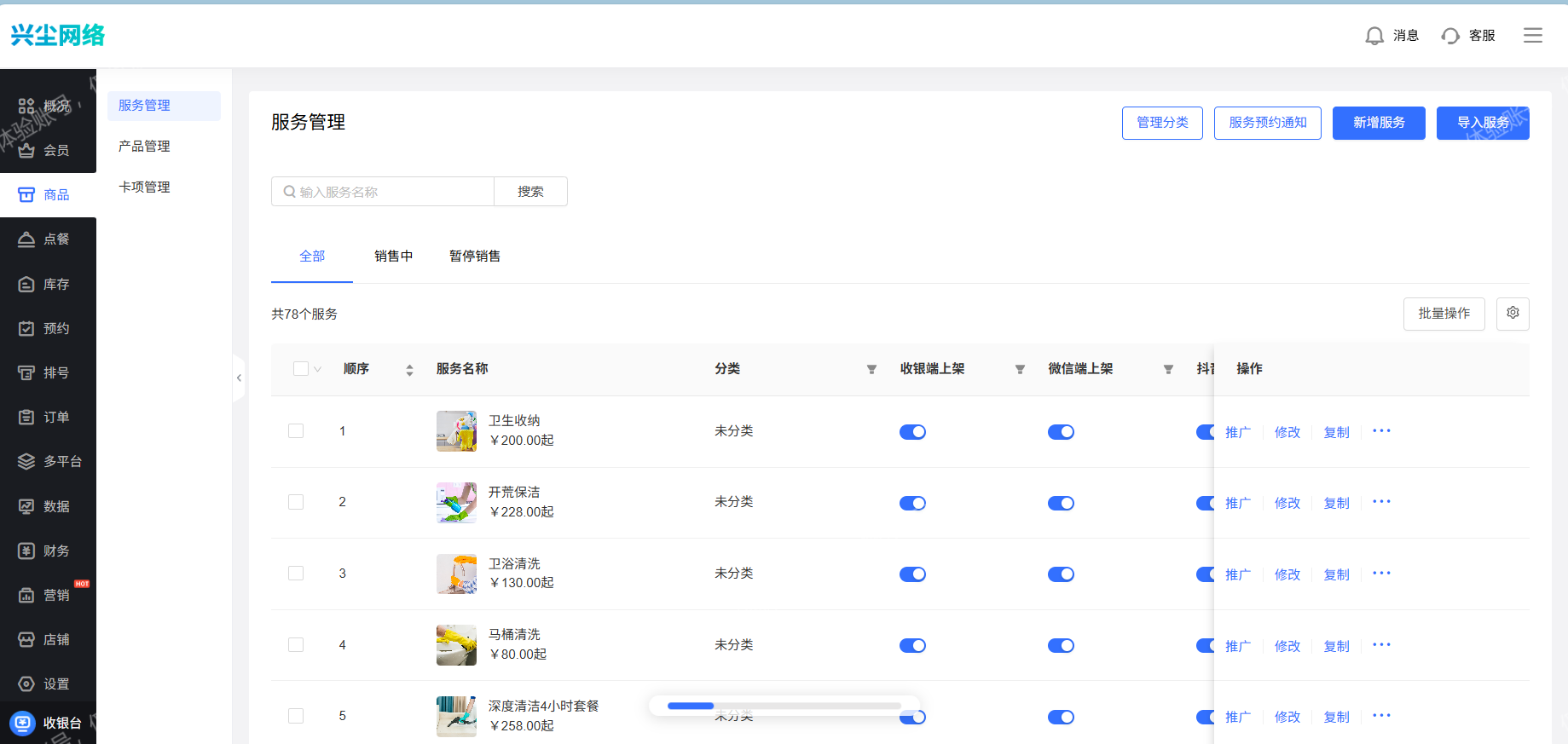Screen dimensions: 1568x744
Task: Open the 会员 members sidebar item
Action: pyautogui.click(x=44, y=150)
